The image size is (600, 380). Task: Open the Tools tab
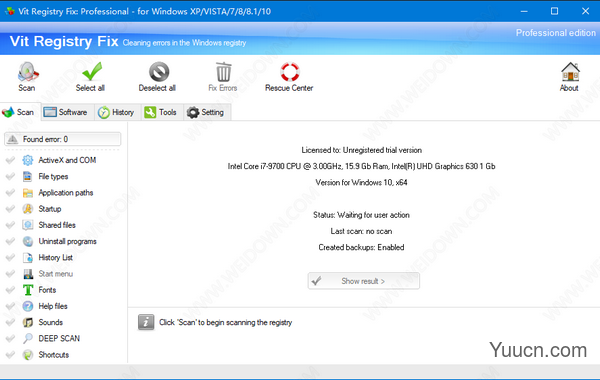point(162,112)
